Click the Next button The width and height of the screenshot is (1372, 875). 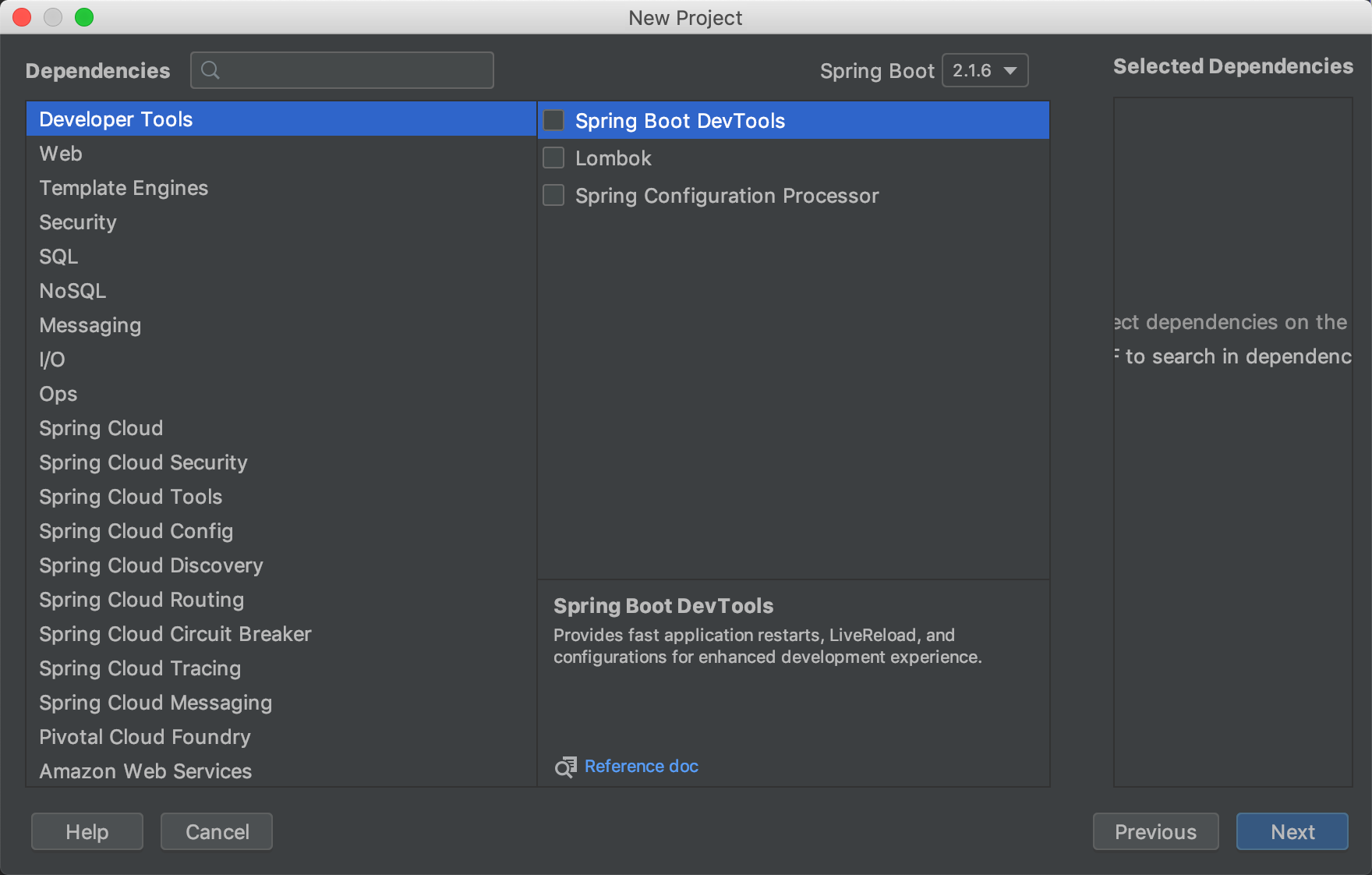point(1292,831)
